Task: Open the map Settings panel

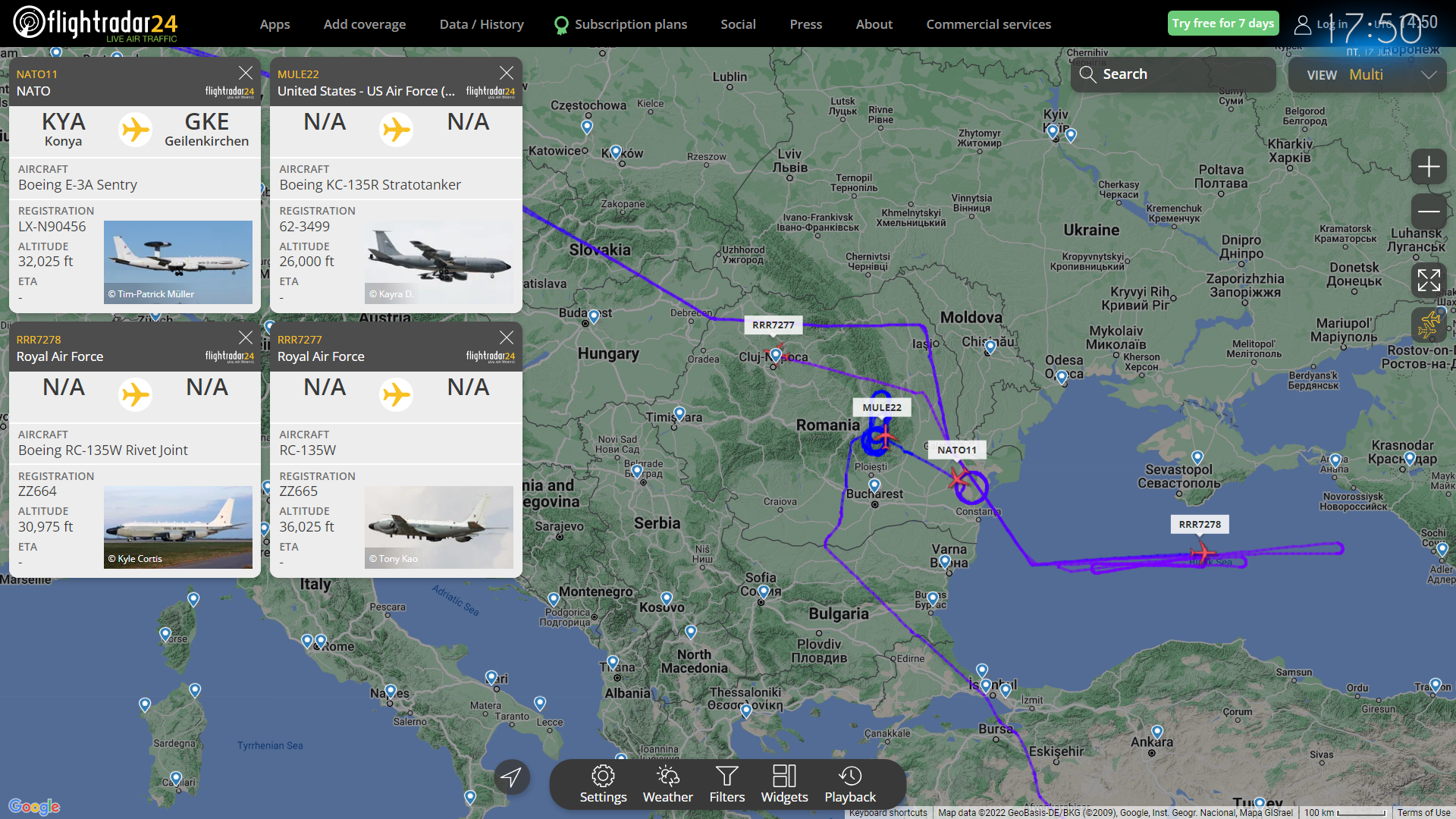Action: [603, 784]
